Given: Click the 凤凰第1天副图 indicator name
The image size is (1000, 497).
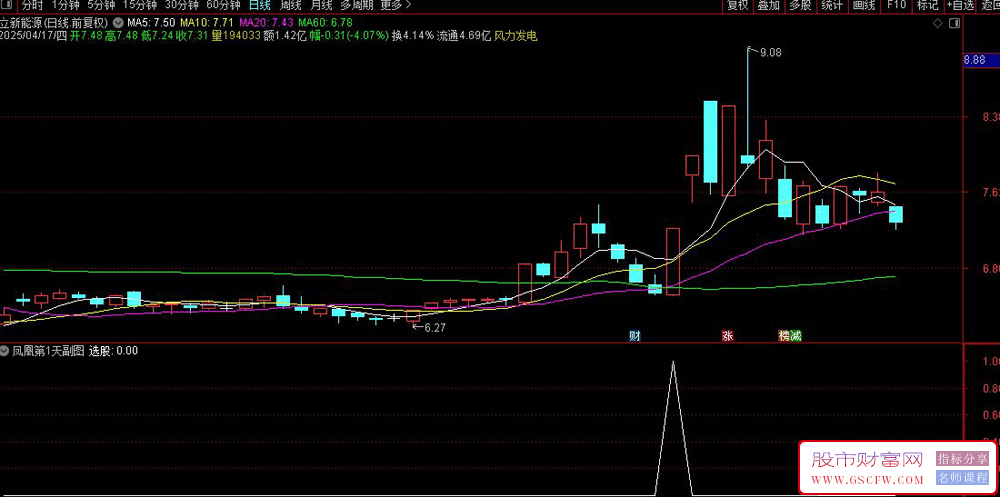Looking at the screenshot, I should click(x=49, y=350).
